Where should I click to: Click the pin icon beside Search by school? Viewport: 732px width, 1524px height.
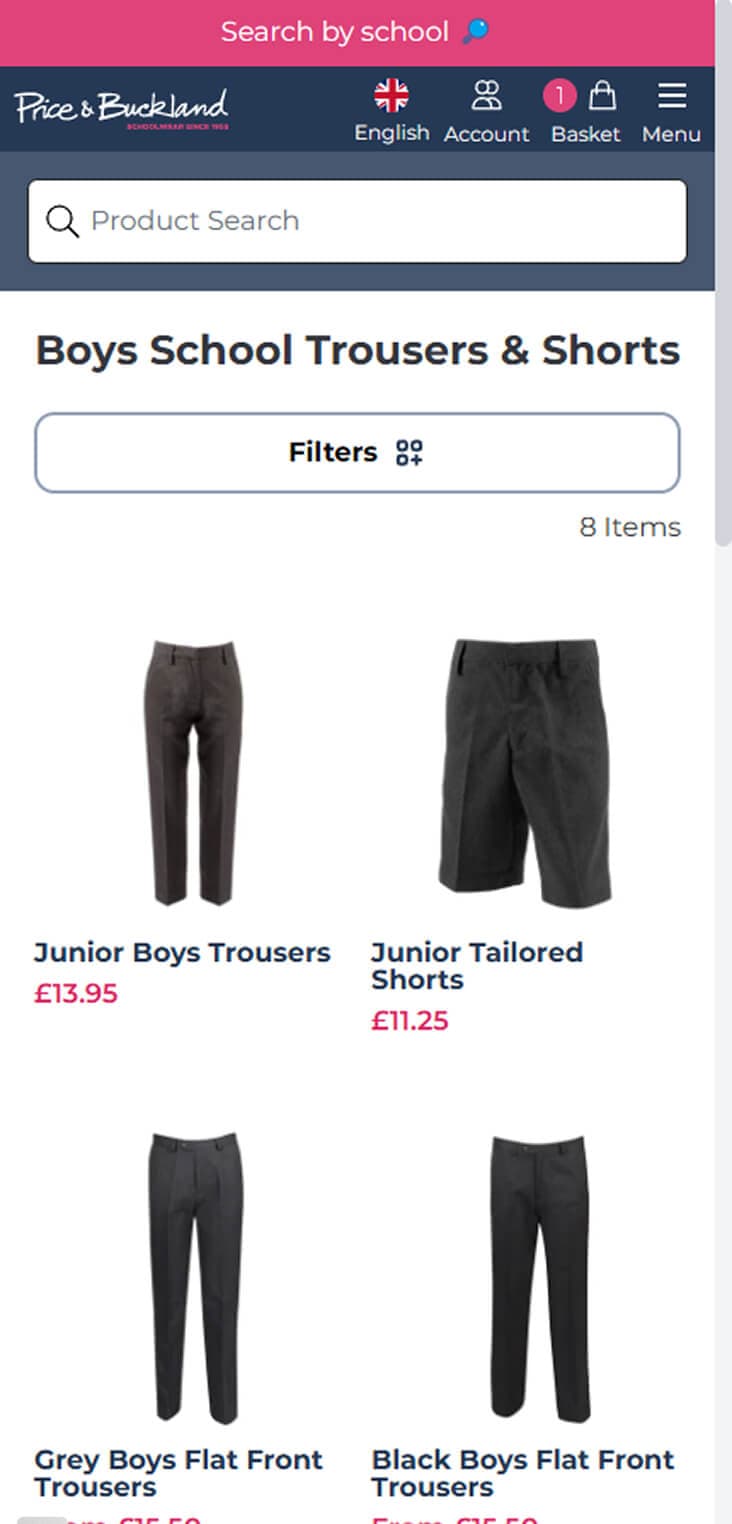[476, 32]
